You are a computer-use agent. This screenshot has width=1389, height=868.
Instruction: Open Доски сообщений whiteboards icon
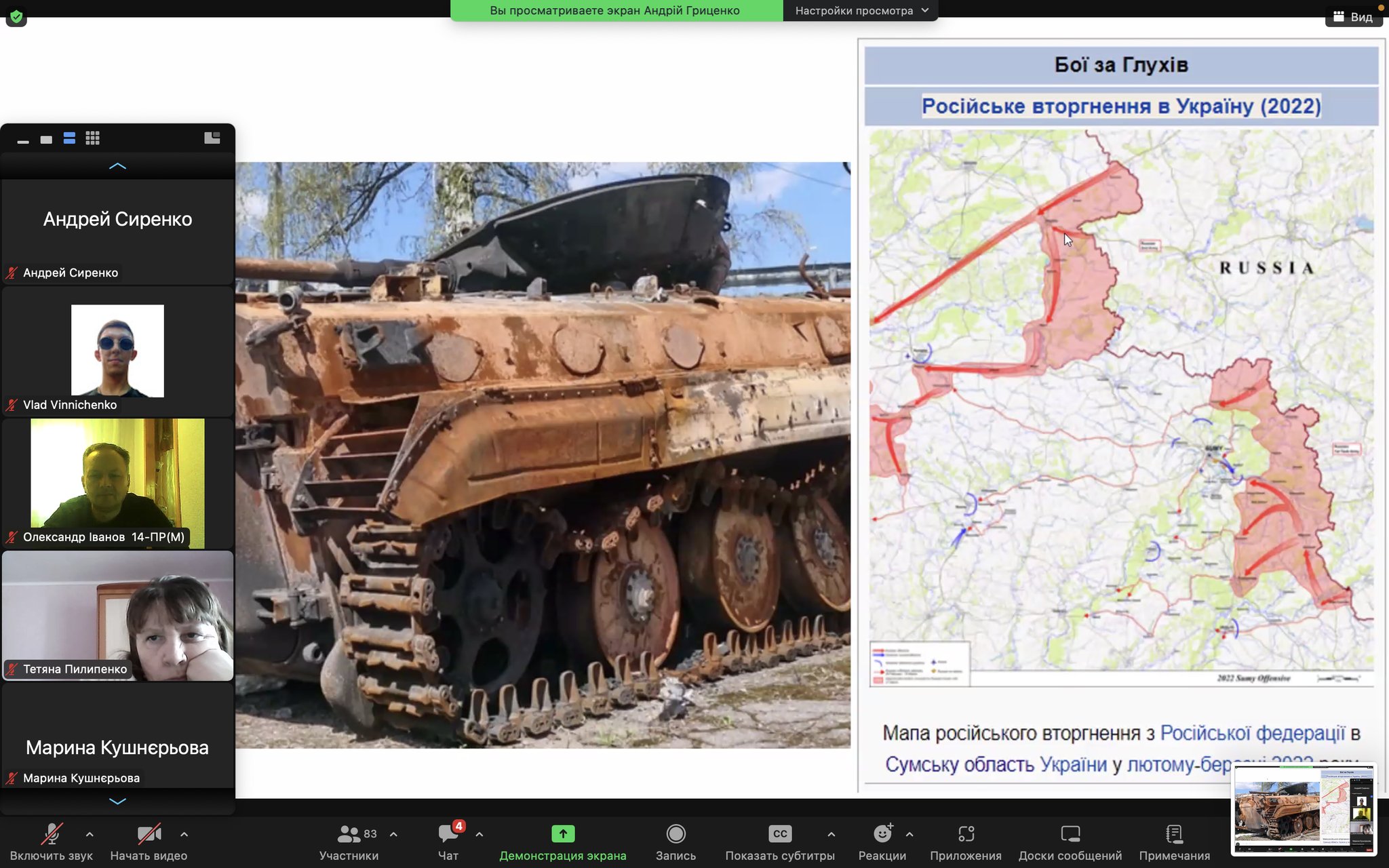click(1070, 834)
